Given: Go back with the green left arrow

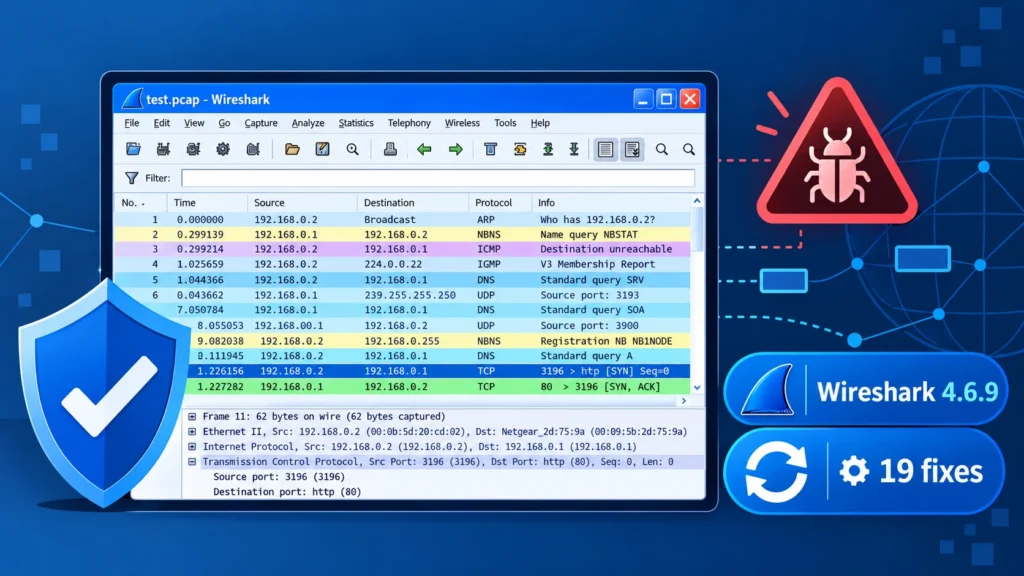Looking at the screenshot, I should click(424, 150).
